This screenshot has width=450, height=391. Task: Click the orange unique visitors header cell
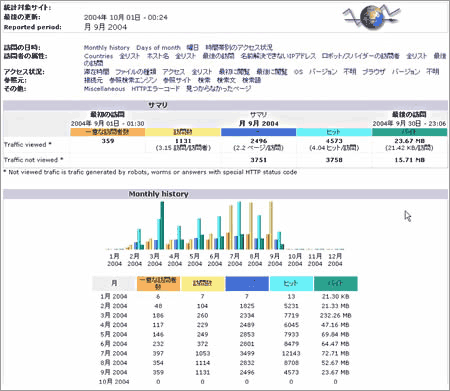108,132
